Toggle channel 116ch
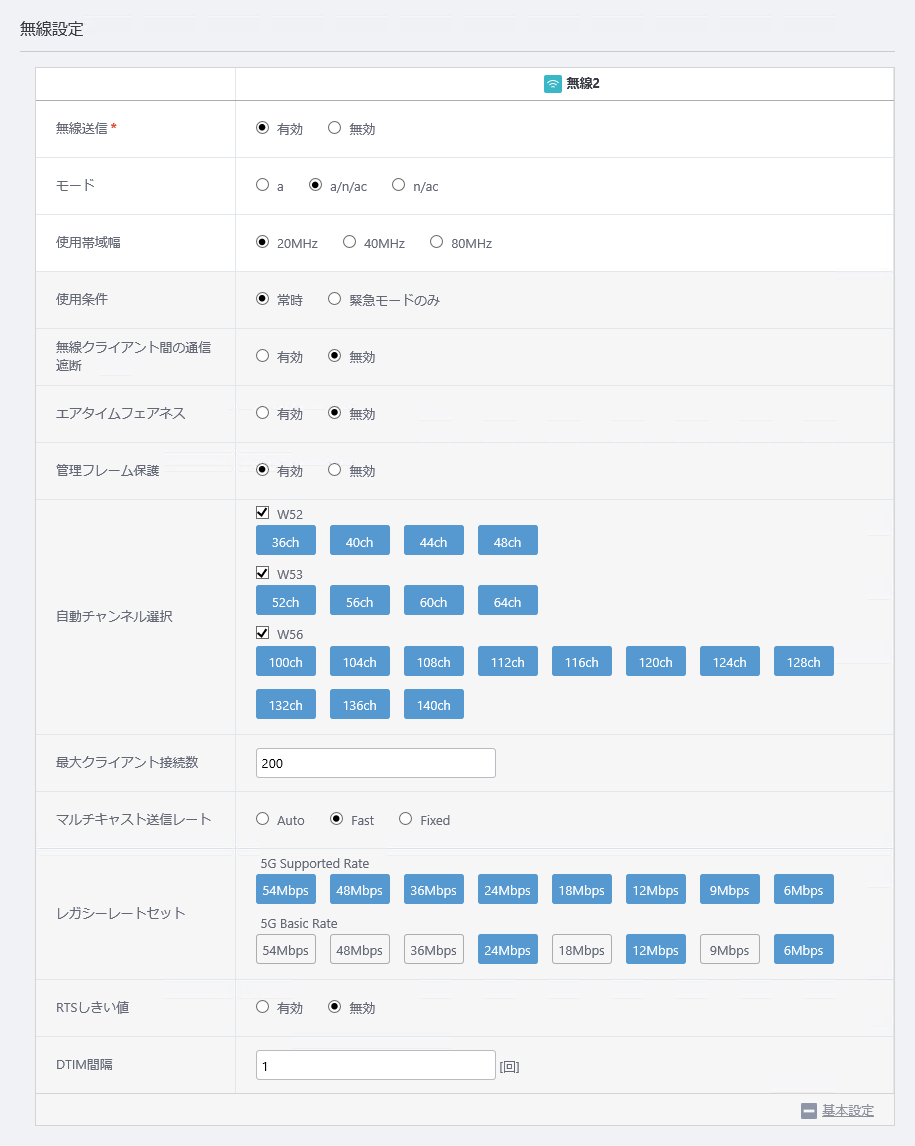The width and height of the screenshot is (915, 1146). (x=582, y=661)
